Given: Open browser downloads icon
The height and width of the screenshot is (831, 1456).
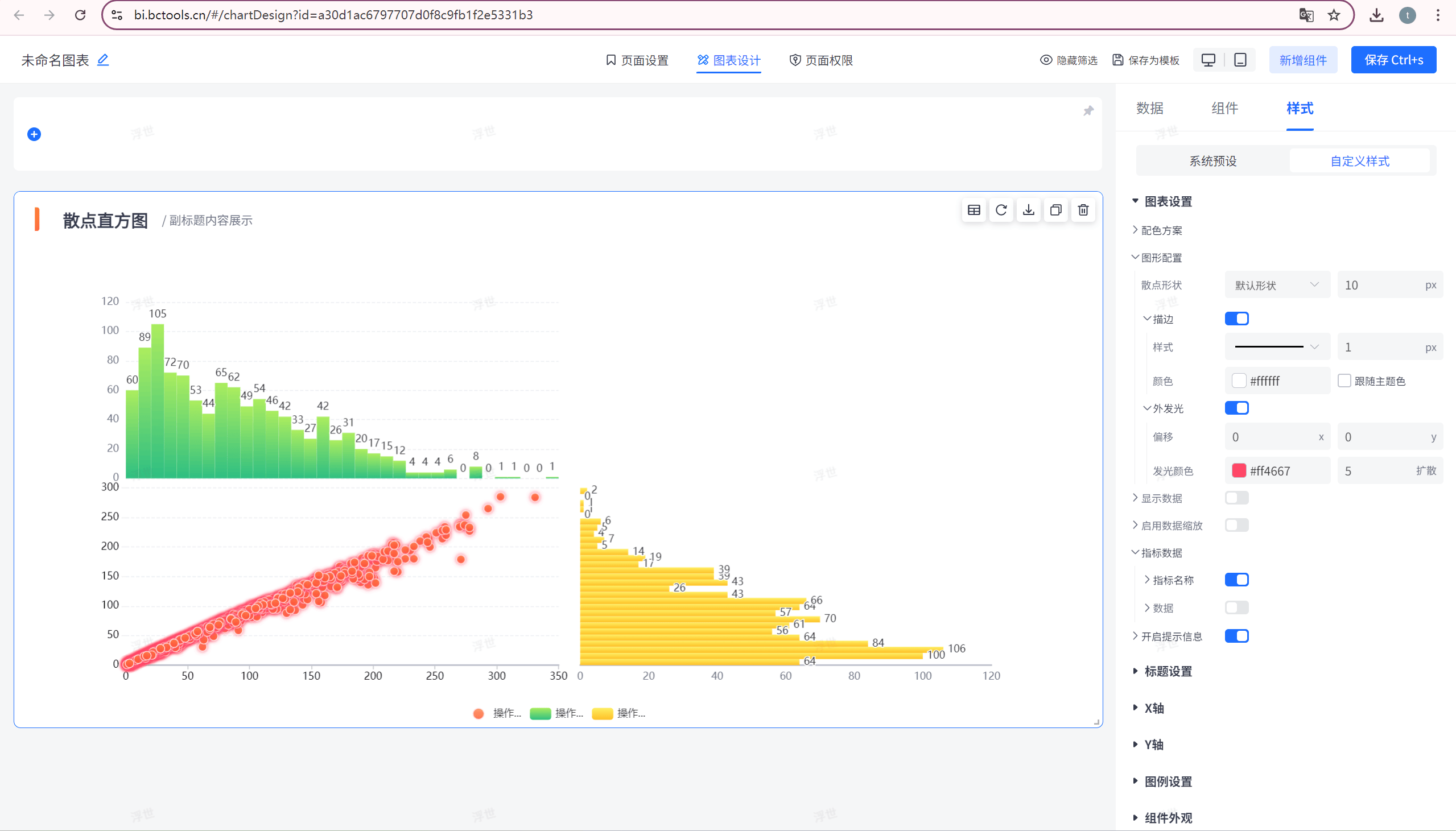Looking at the screenshot, I should point(1377,15).
